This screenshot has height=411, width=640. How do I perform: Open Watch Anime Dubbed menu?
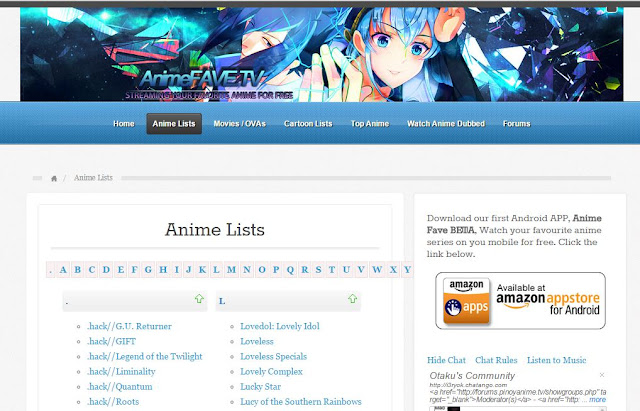click(446, 124)
